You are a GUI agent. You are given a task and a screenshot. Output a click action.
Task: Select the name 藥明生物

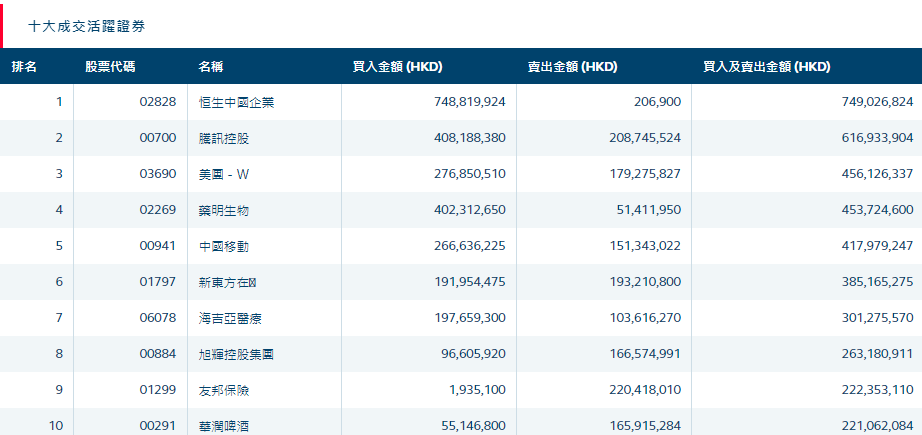(224, 210)
